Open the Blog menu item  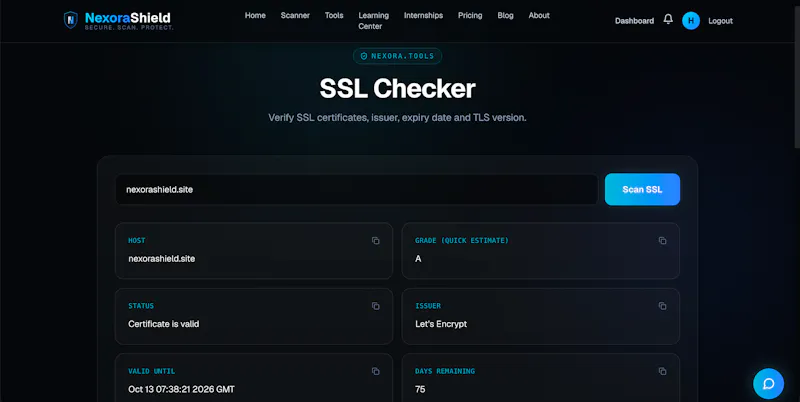click(506, 15)
